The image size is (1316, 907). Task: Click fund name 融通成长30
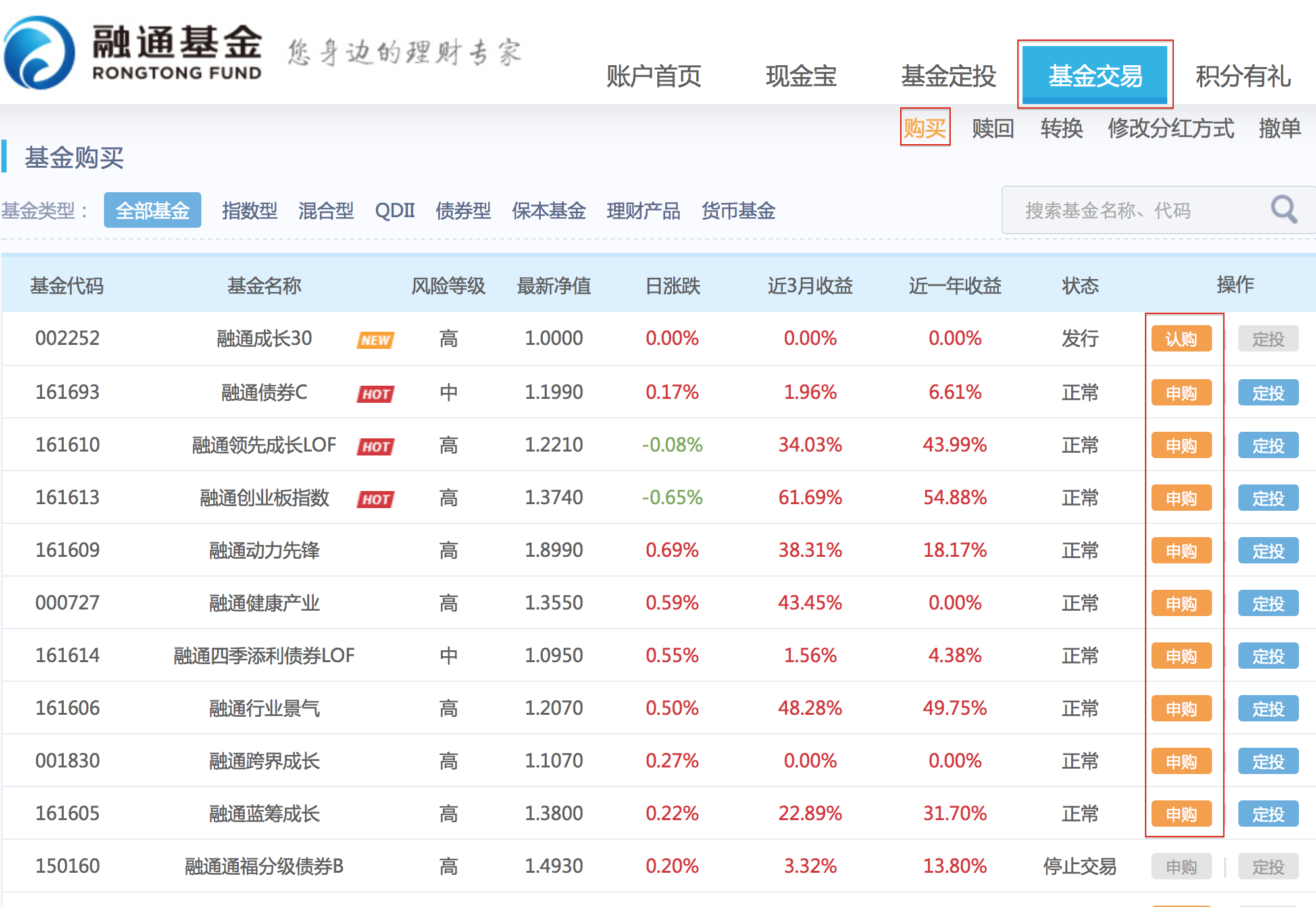coord(265,338)
